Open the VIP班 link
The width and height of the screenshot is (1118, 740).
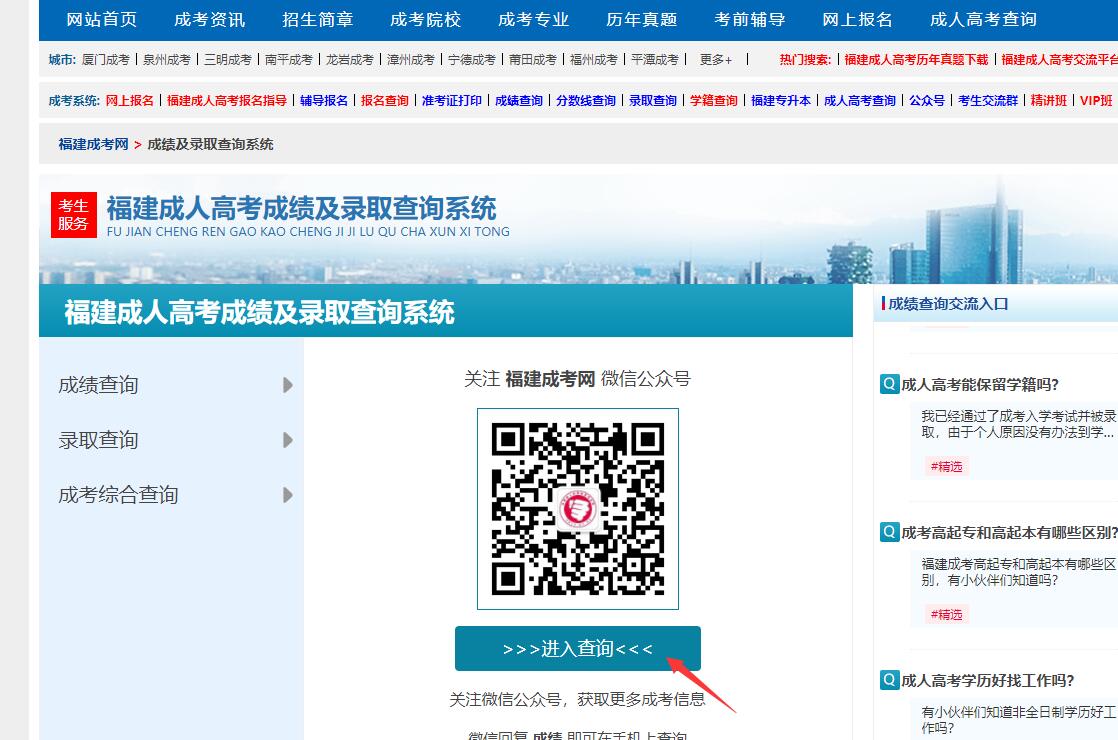[1096, 101]
